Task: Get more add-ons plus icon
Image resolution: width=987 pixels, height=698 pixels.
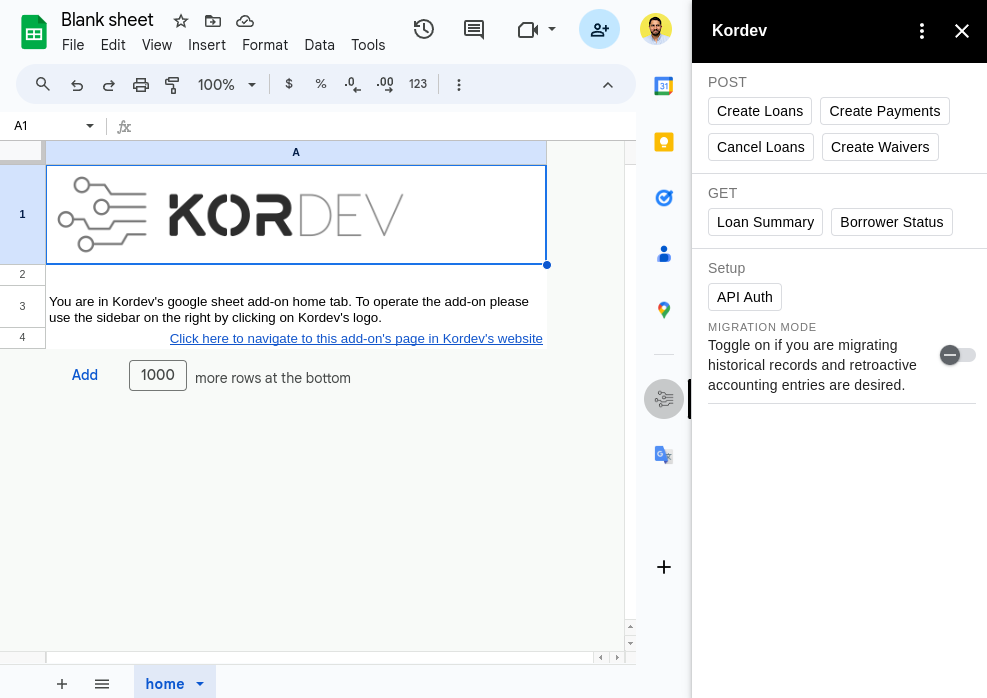Action: click(663, 567)
